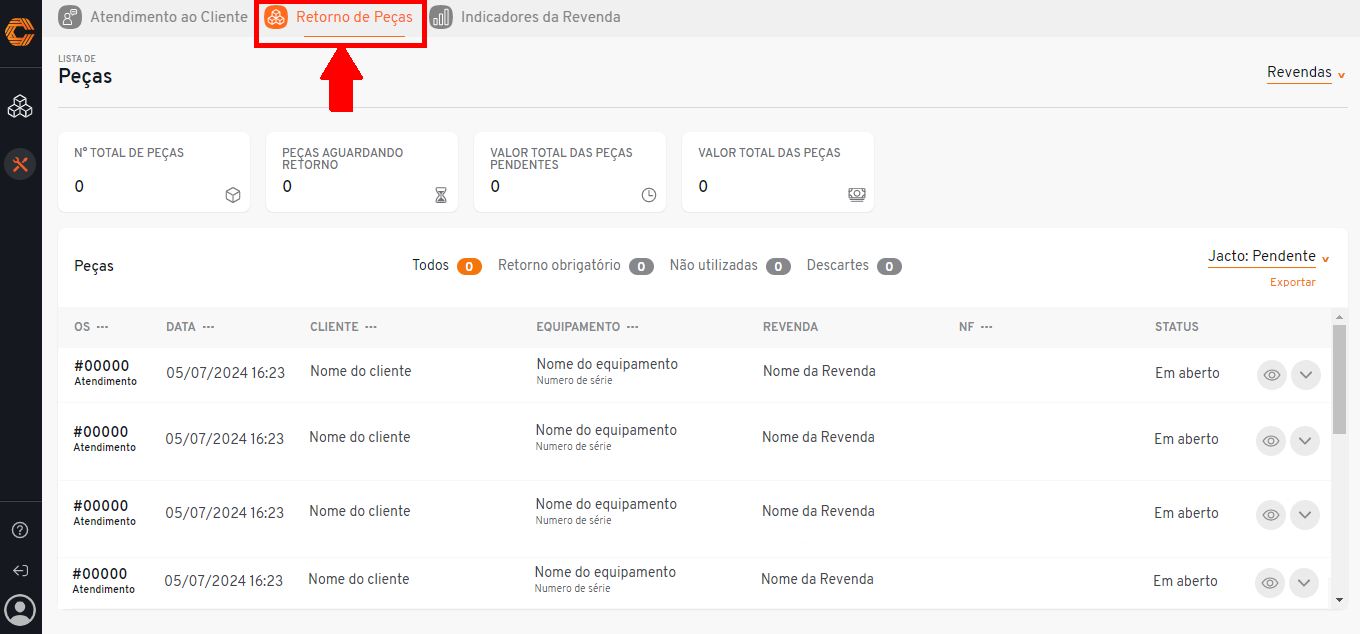This screenshot has width=1360, height=634.
Task: Click the Nº Total de Peças card
Action: click(x=154, y=172)
